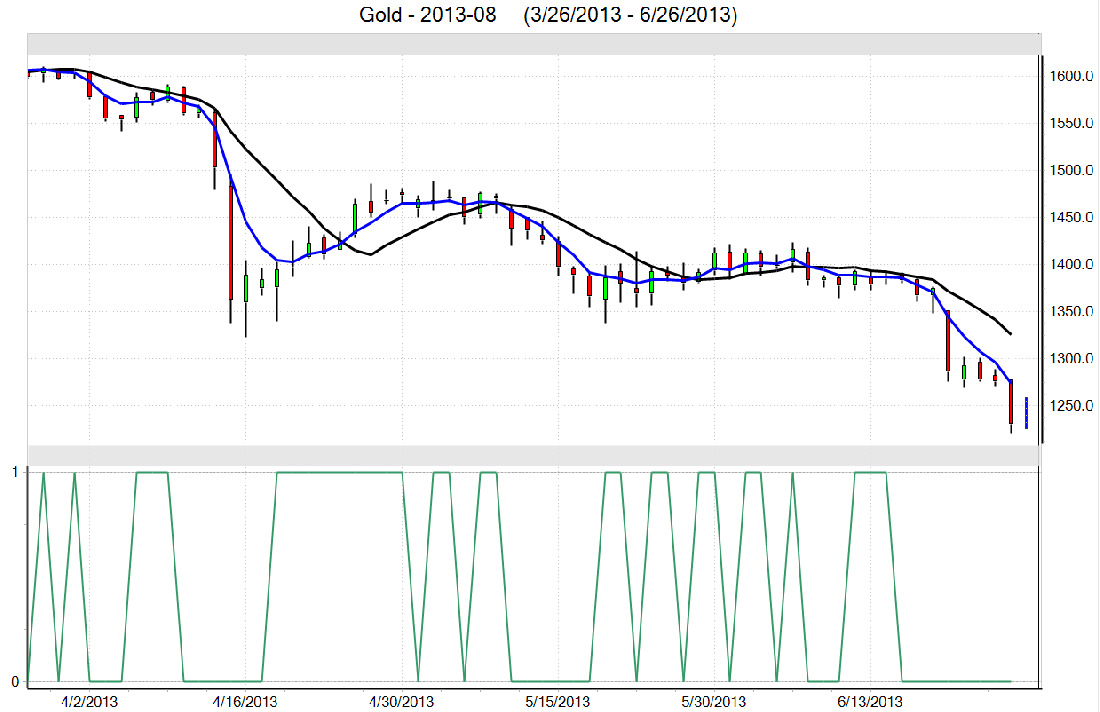Select the last large red candlestick at right

tap(1011, 402)
